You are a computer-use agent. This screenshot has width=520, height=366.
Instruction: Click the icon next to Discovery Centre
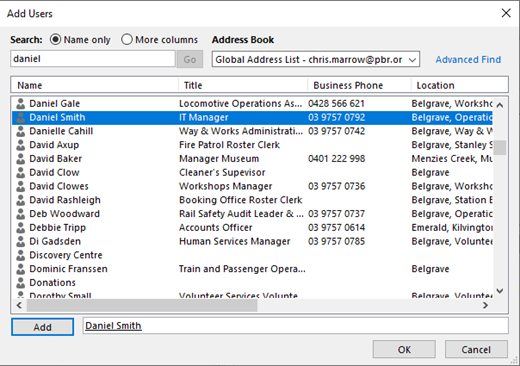21,255
